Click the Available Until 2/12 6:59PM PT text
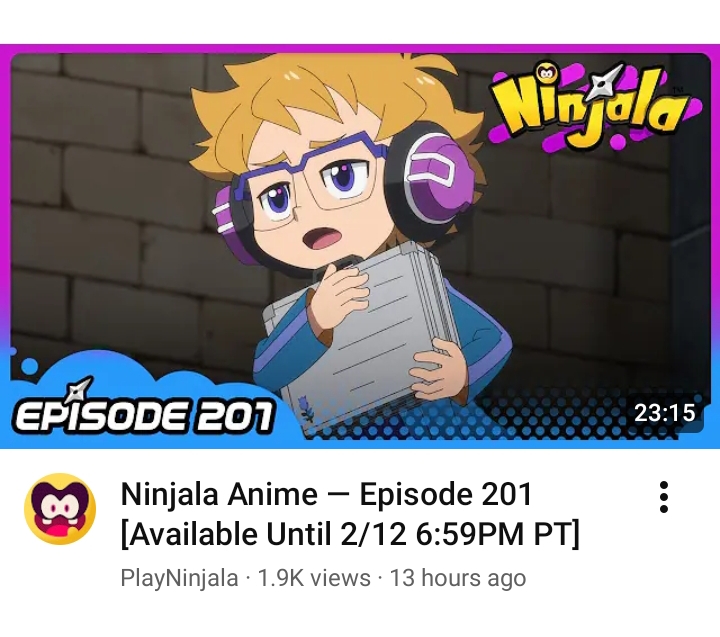 click(x=350, y=534)
